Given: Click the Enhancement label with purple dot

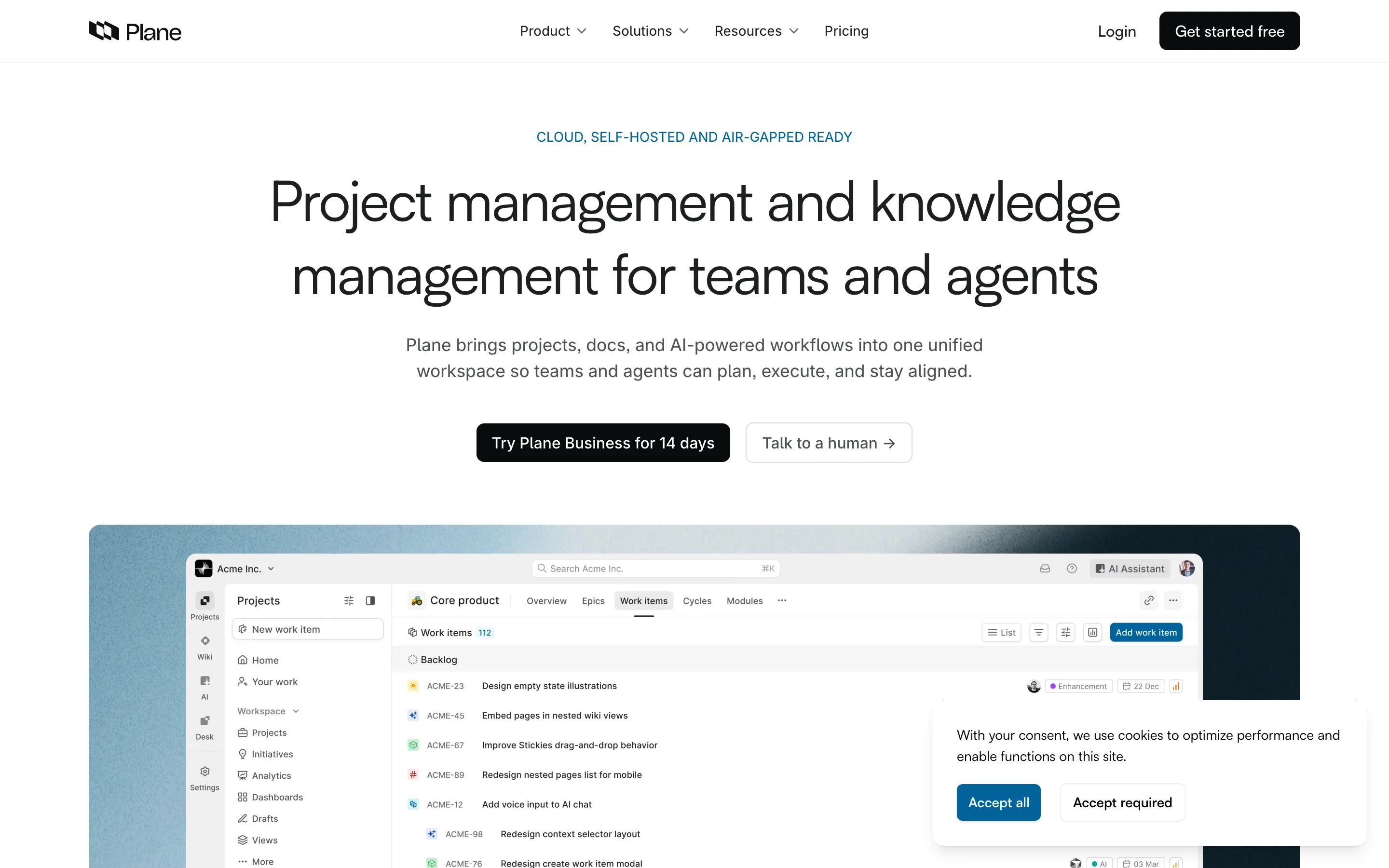Looking at the screenshot, I should point(1078,686).
